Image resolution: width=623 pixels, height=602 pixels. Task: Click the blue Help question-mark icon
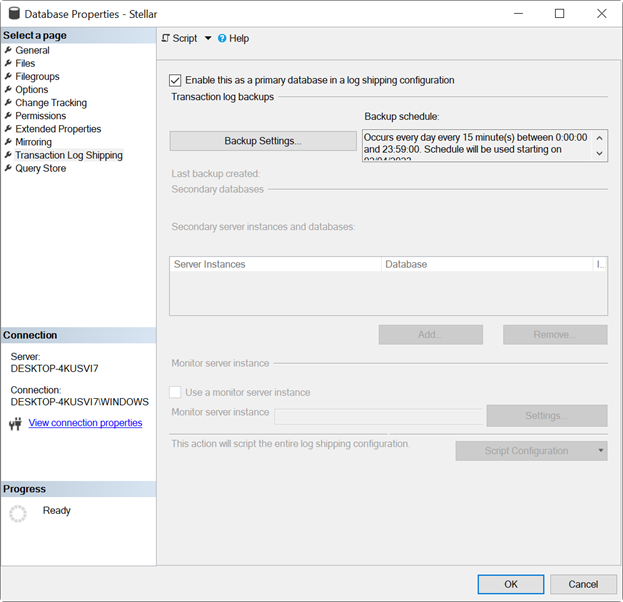pos(222,39)
